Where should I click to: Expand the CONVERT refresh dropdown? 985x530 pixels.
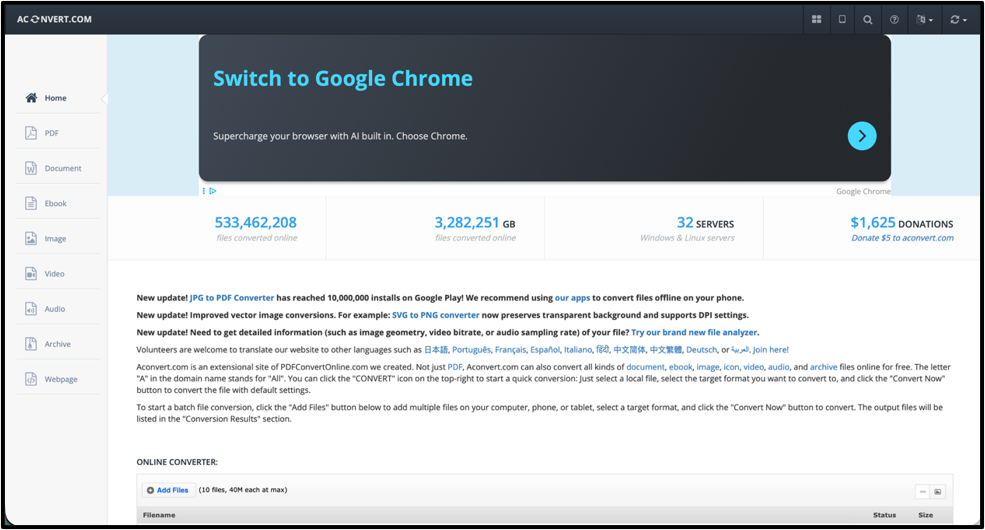pos(958,19)
